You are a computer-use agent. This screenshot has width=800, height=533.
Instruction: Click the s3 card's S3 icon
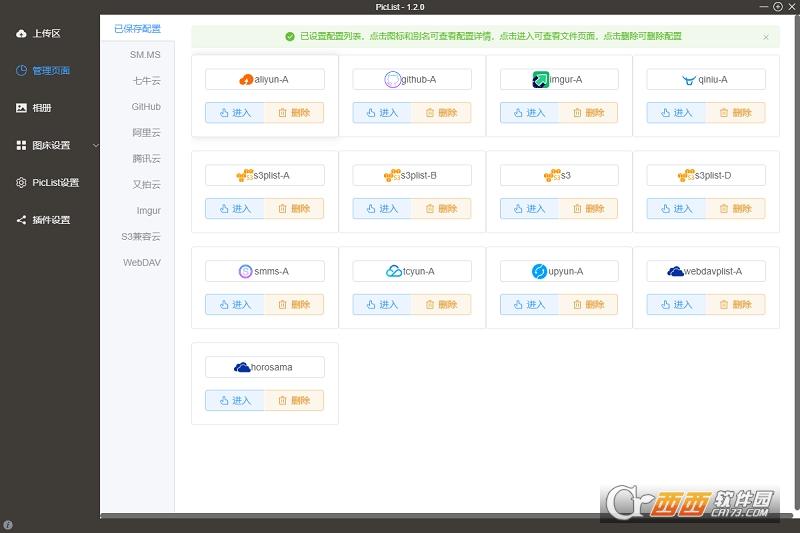click(x=552, y=175)
